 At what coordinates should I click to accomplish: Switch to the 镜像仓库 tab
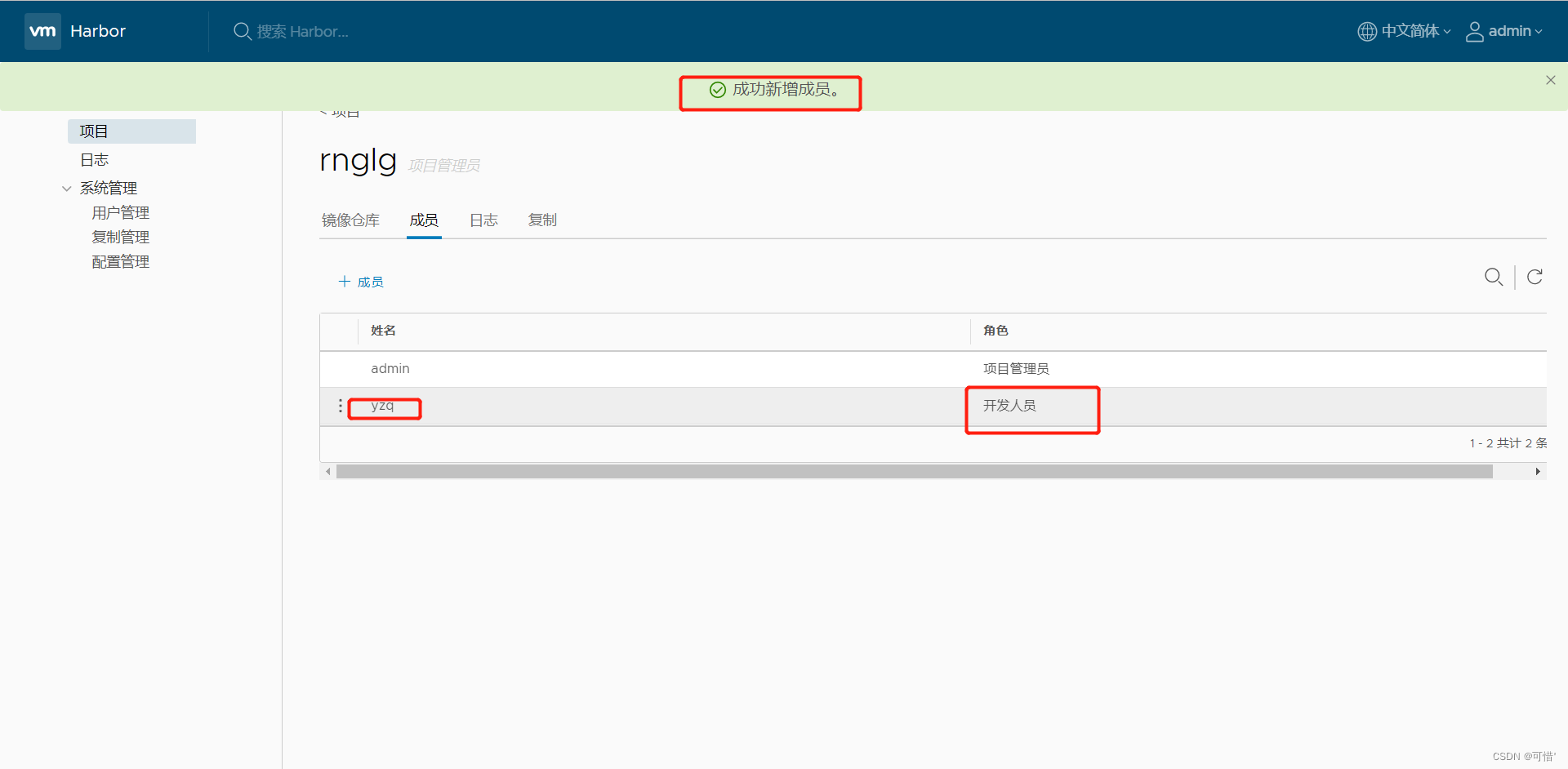point(351,220)
